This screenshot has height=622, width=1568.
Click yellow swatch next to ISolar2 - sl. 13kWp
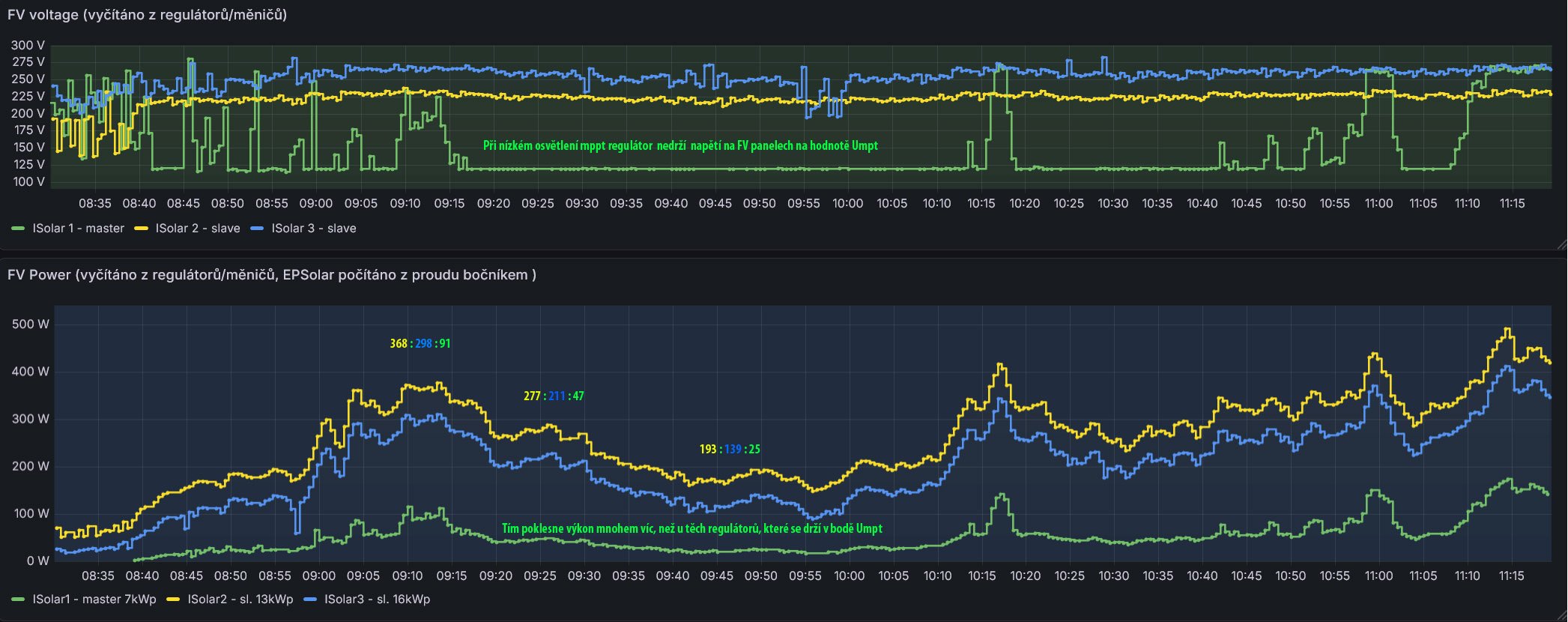174,600
